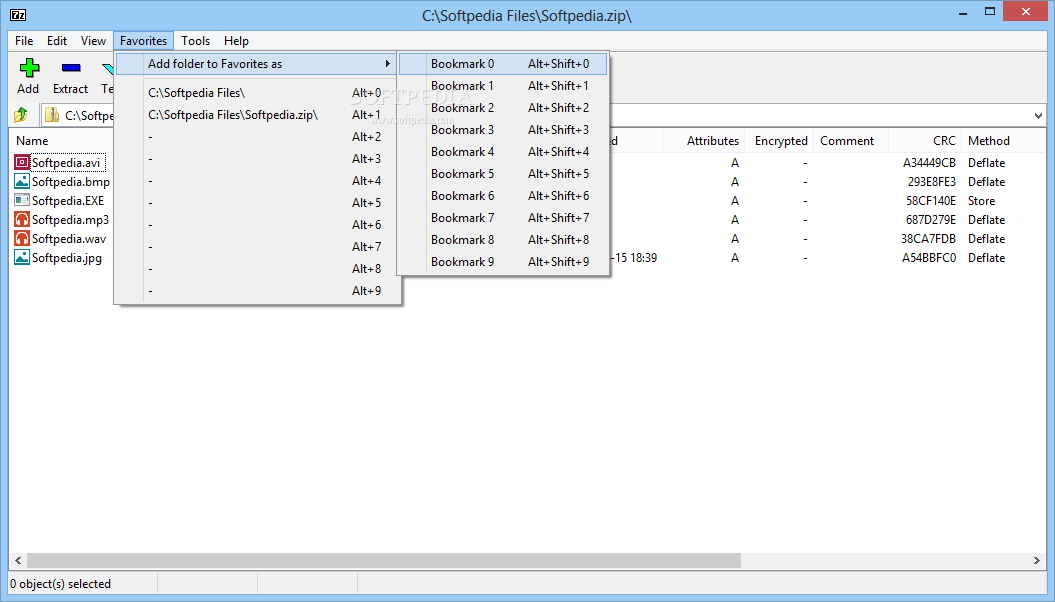The image size is (1055, 602).
Task: Open the Tools menu
Action: tap(196, 41)
